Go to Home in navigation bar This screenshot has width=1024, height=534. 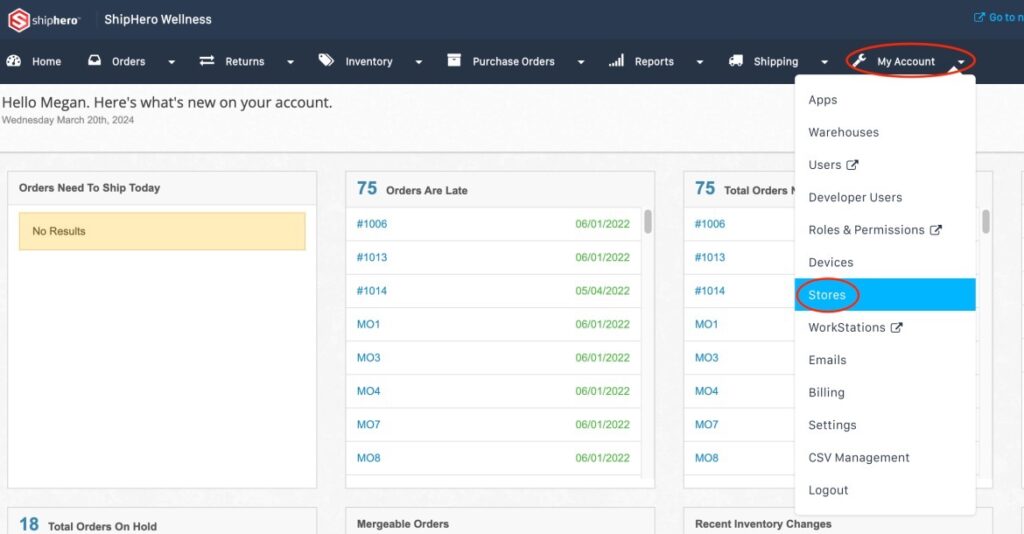(x=46, y=61)
